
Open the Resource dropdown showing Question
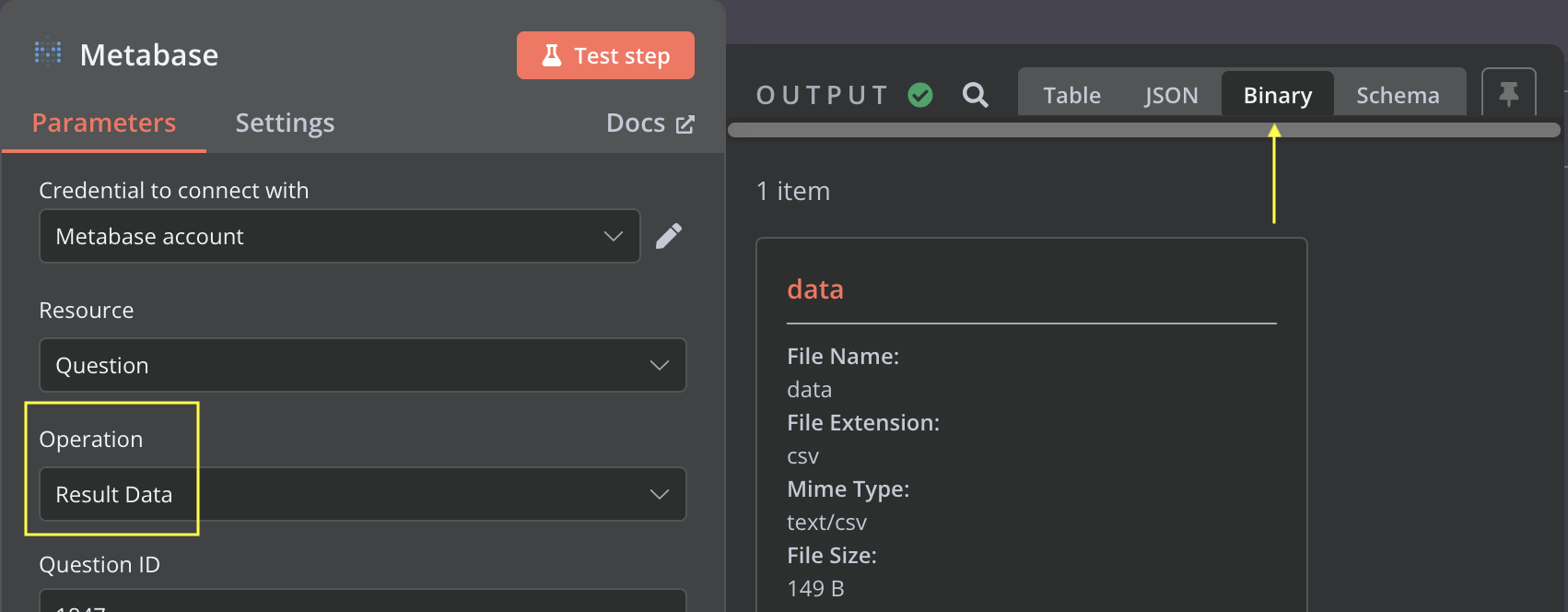coord(363,365)
